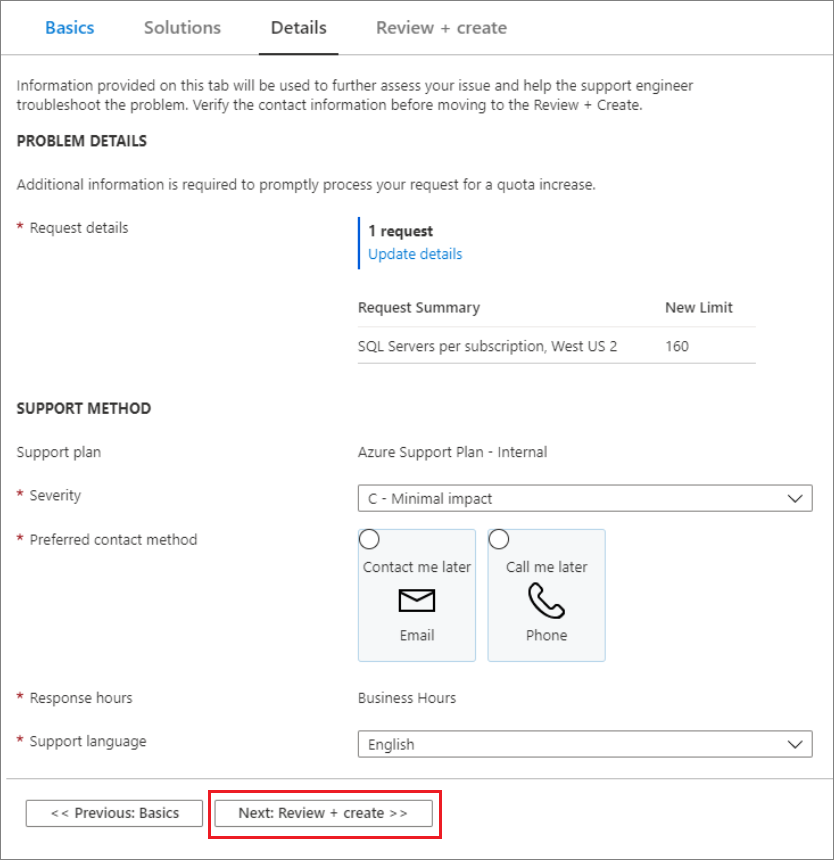Click the New Limit column header
Image resolution: width=834 pixels, height=860 pixels.
[x=698, y=307]
